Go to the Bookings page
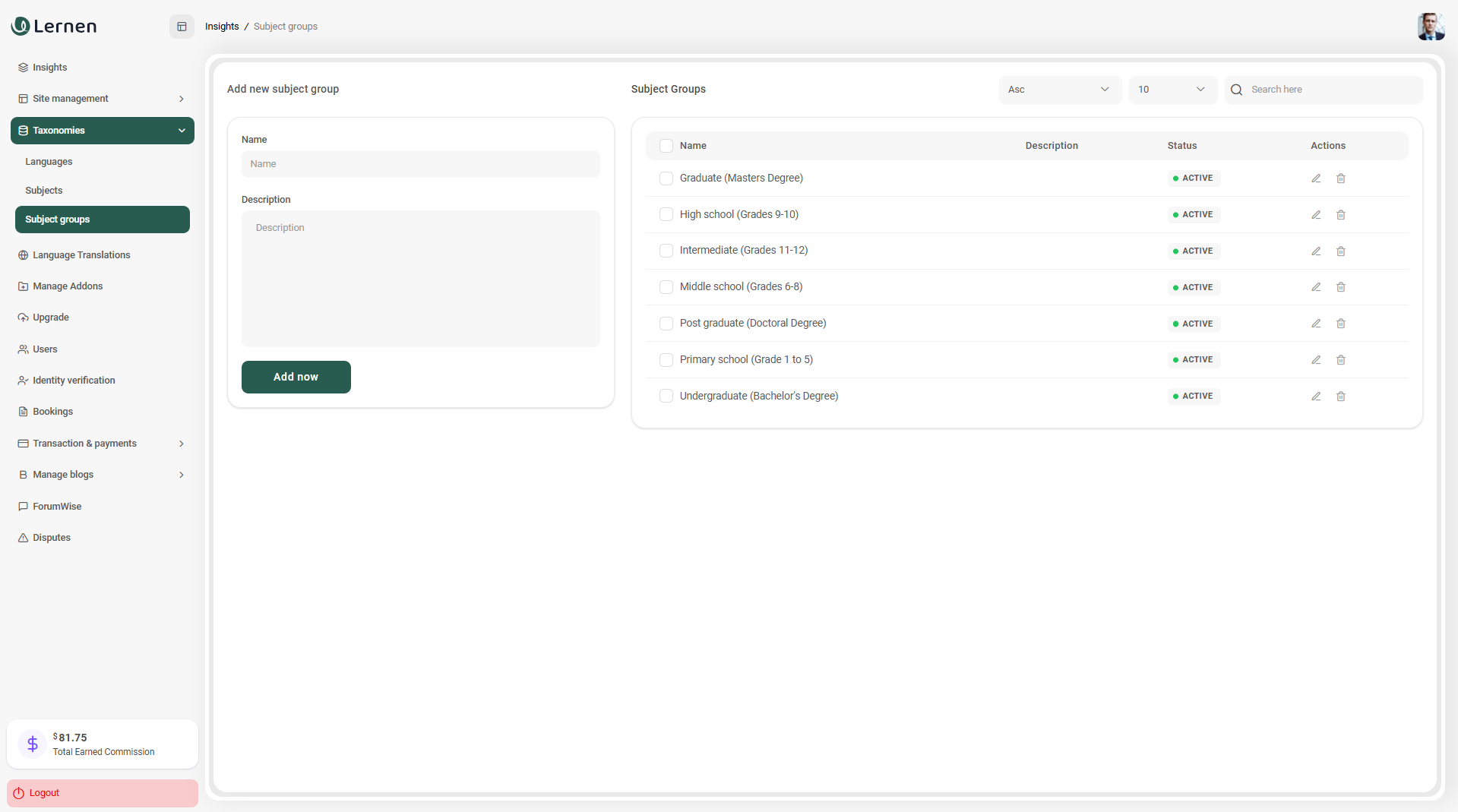The width and height of the screenshot is (1458, 812). click(52, 412)
